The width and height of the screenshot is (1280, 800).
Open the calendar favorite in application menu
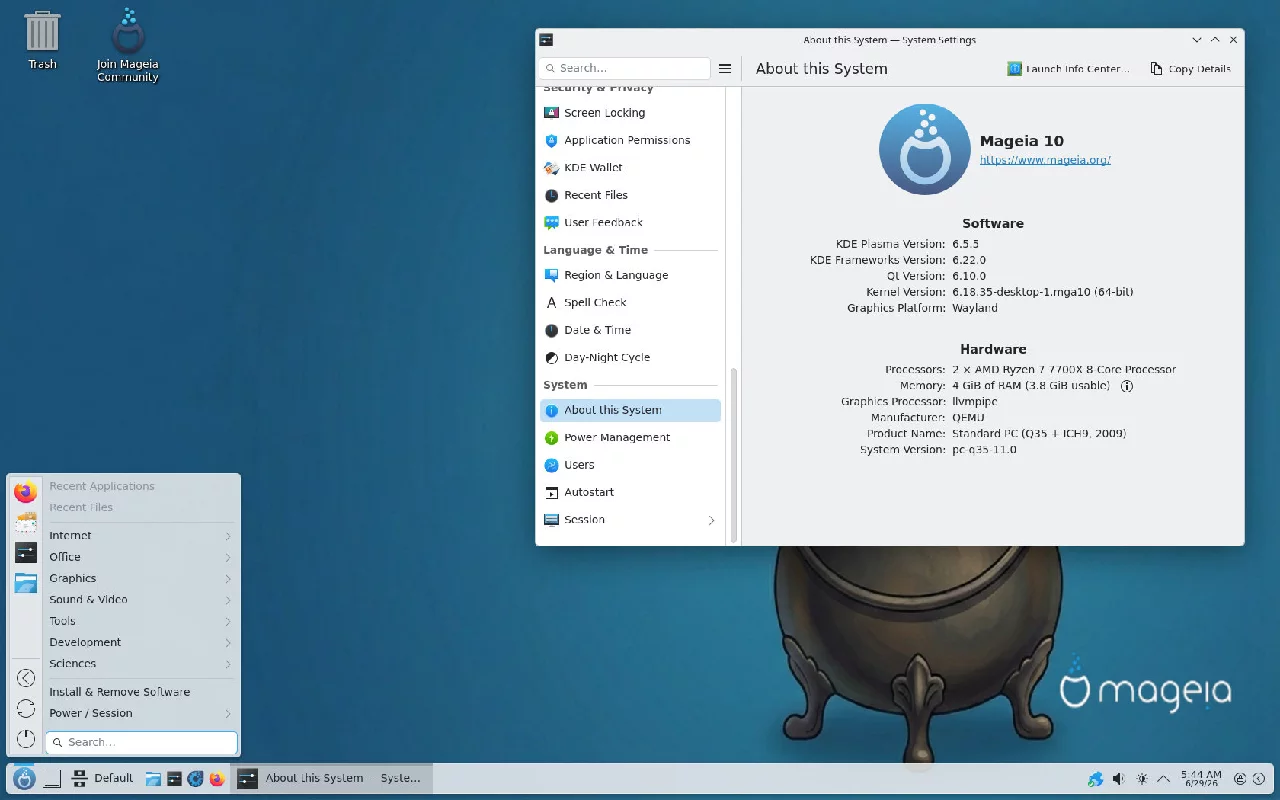click(x=26, y=522)
